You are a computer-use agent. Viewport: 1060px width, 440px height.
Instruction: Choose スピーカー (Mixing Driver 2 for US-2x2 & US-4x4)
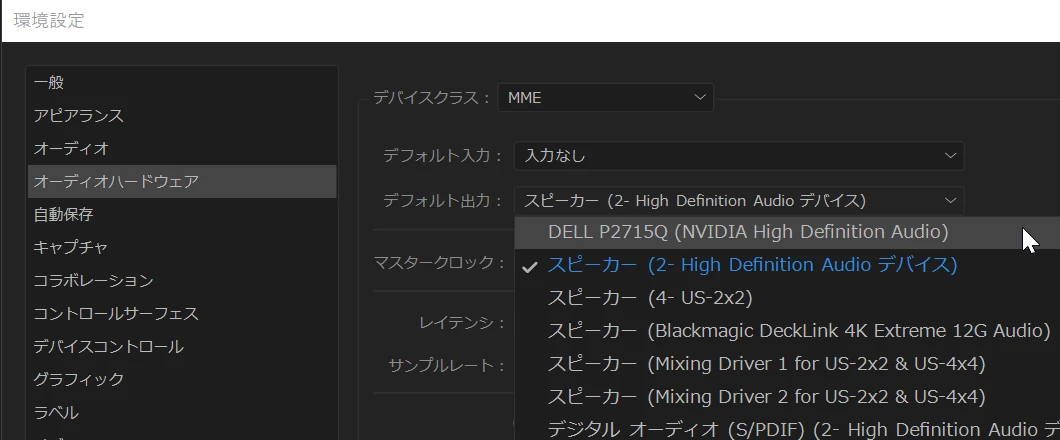tap(787, 397)
